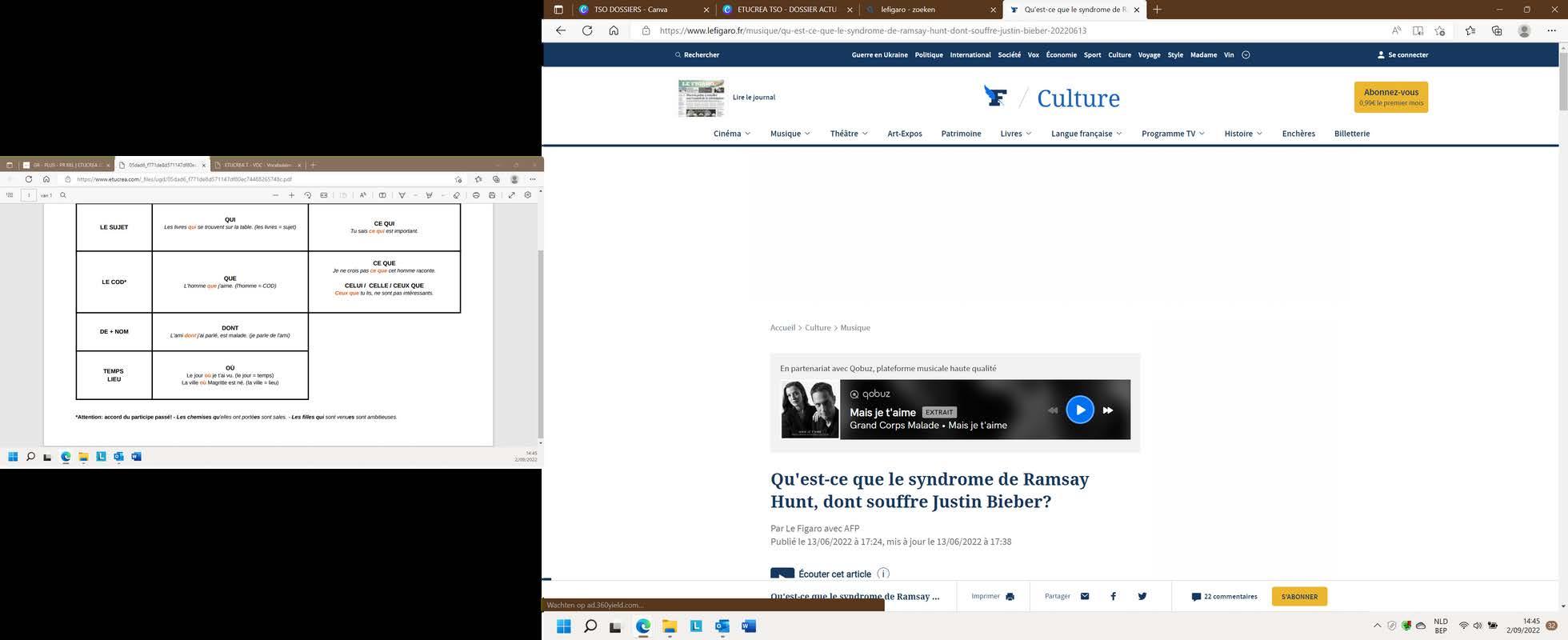Turn on Read aloud in the Le Figaro browser toolbar
This screenshot has height=640, width=1568.
click(x=1396, y=30)
